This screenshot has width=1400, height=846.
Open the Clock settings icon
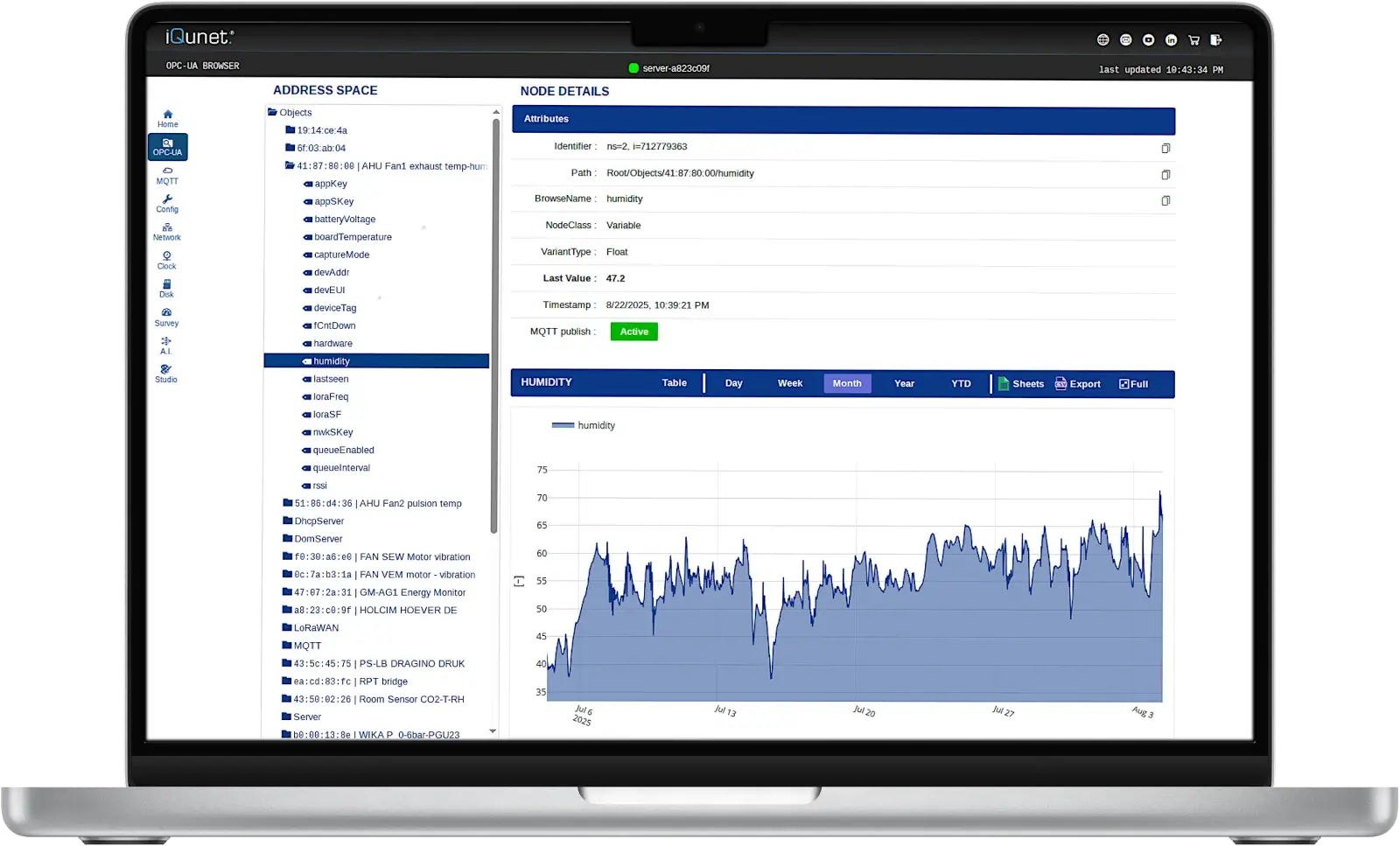coord(166,260)
